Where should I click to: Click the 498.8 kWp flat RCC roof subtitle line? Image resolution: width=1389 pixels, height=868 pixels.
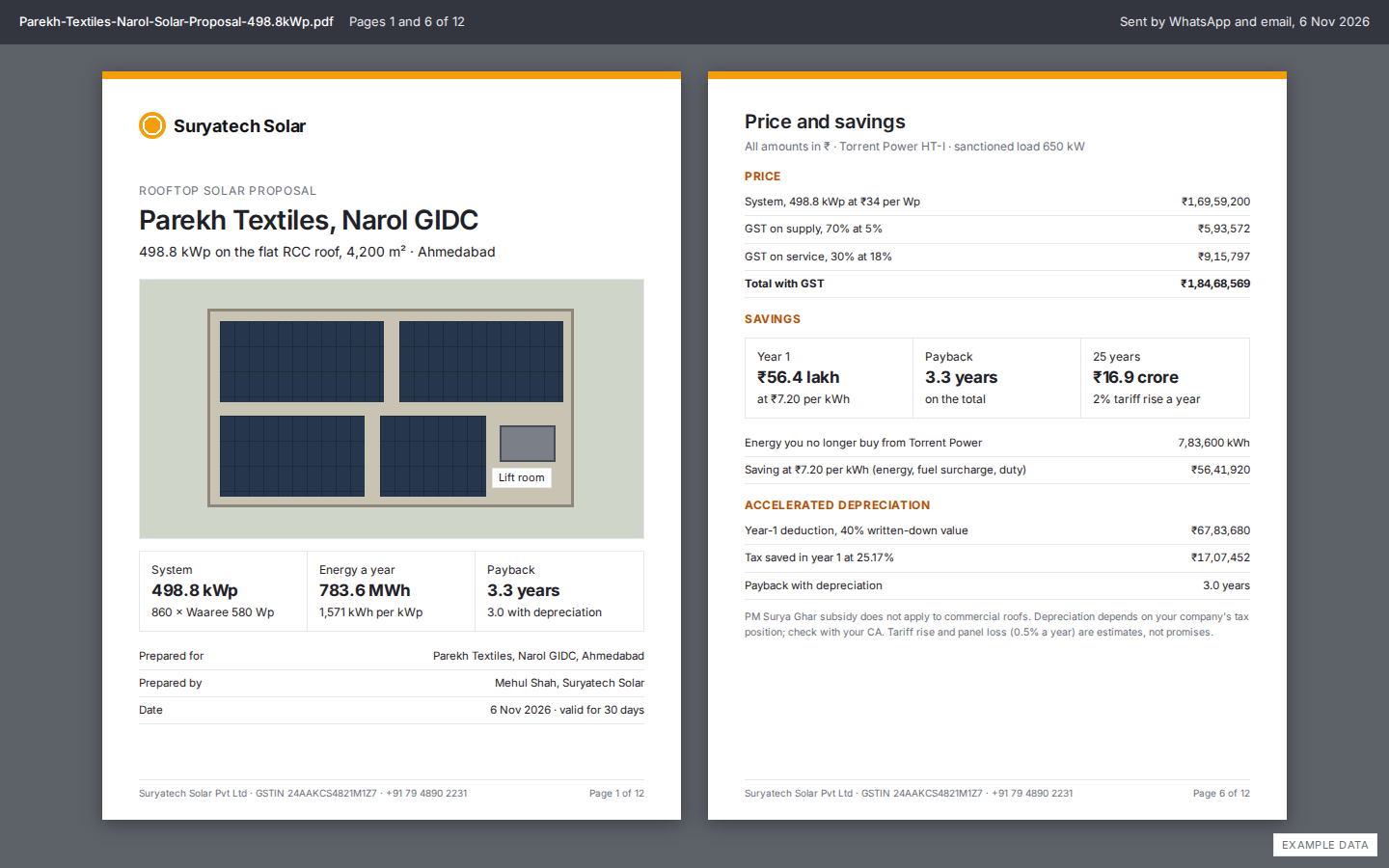pyautogui.click(x=317, y=252)
